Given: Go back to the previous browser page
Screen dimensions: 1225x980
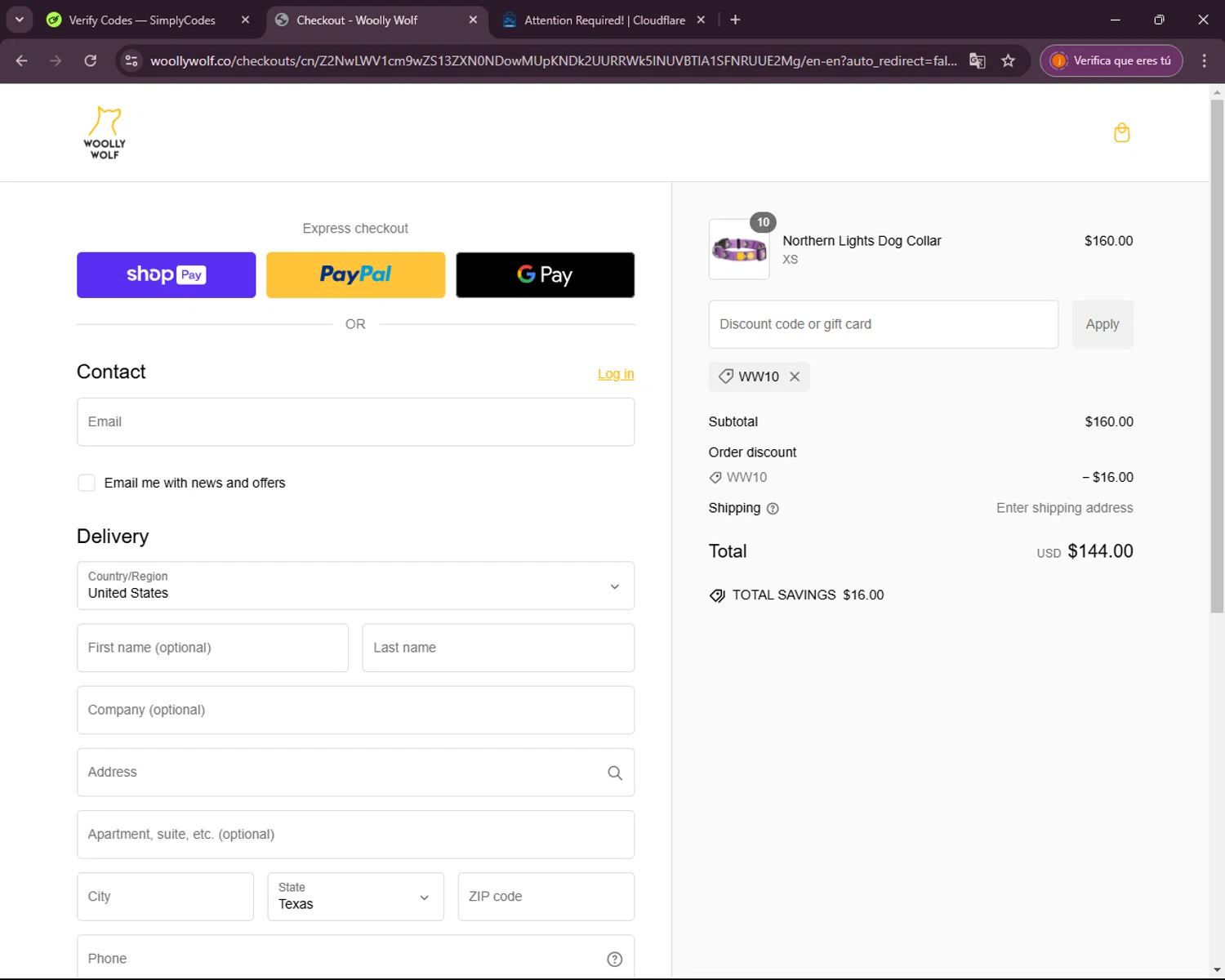Looking at the screenshot, I should tap(22, 60).
